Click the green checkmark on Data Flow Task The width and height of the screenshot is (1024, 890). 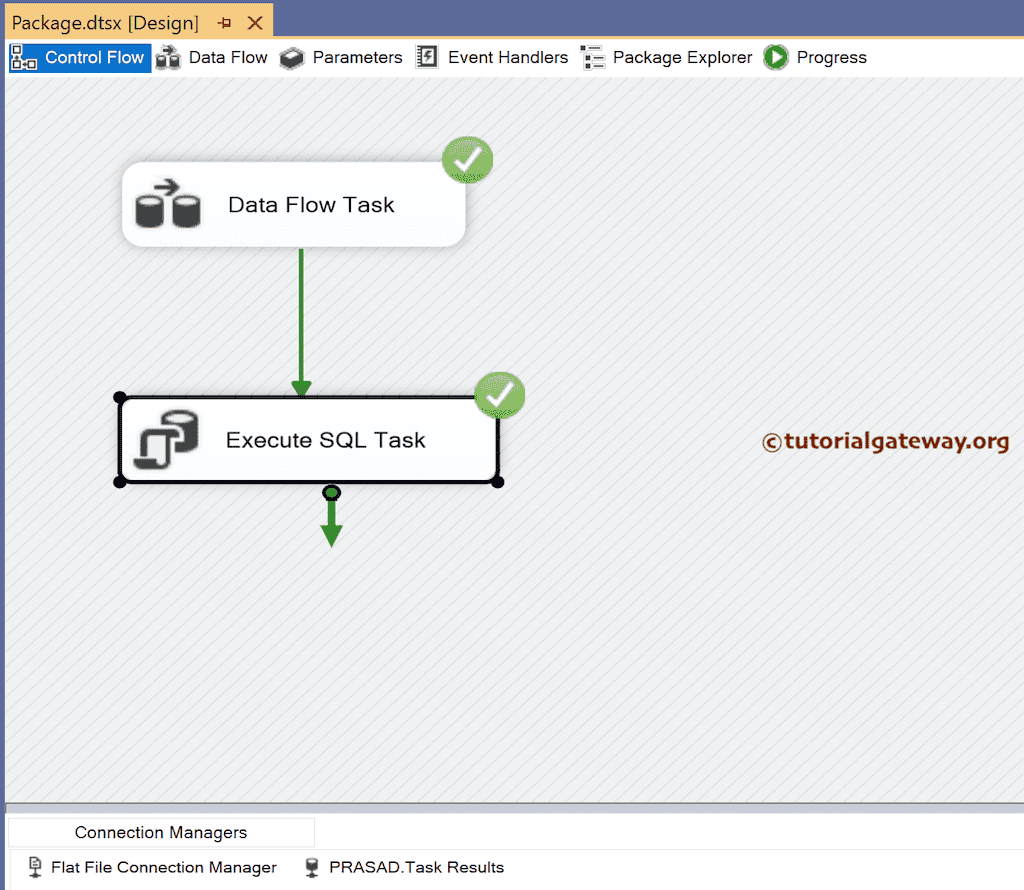click(x=467, y=159)
